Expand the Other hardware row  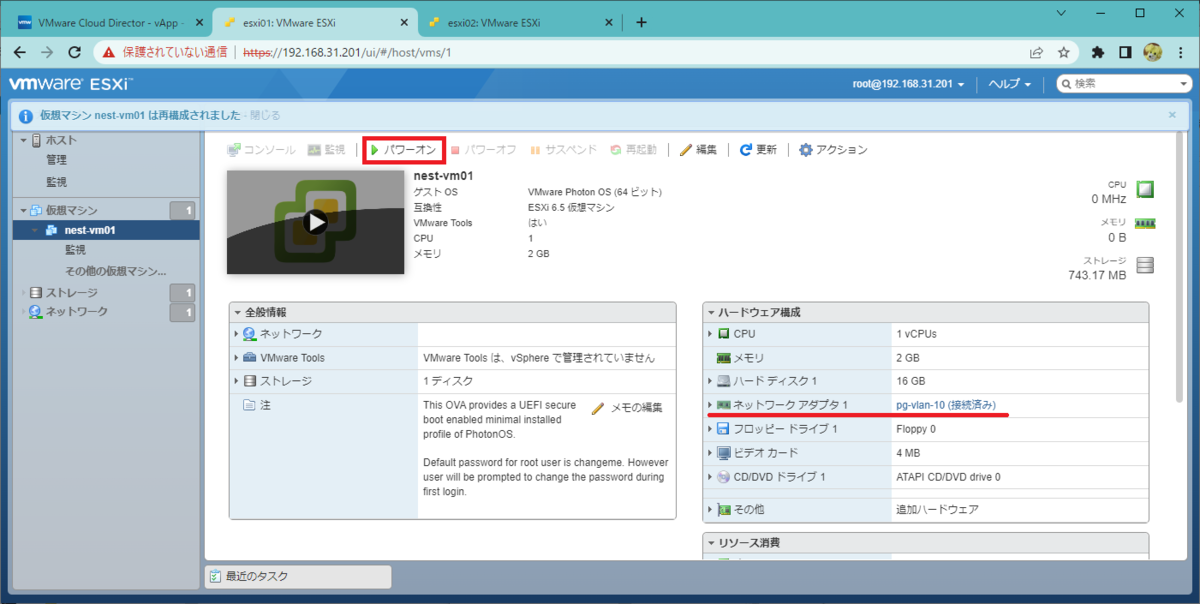(711, 509)
